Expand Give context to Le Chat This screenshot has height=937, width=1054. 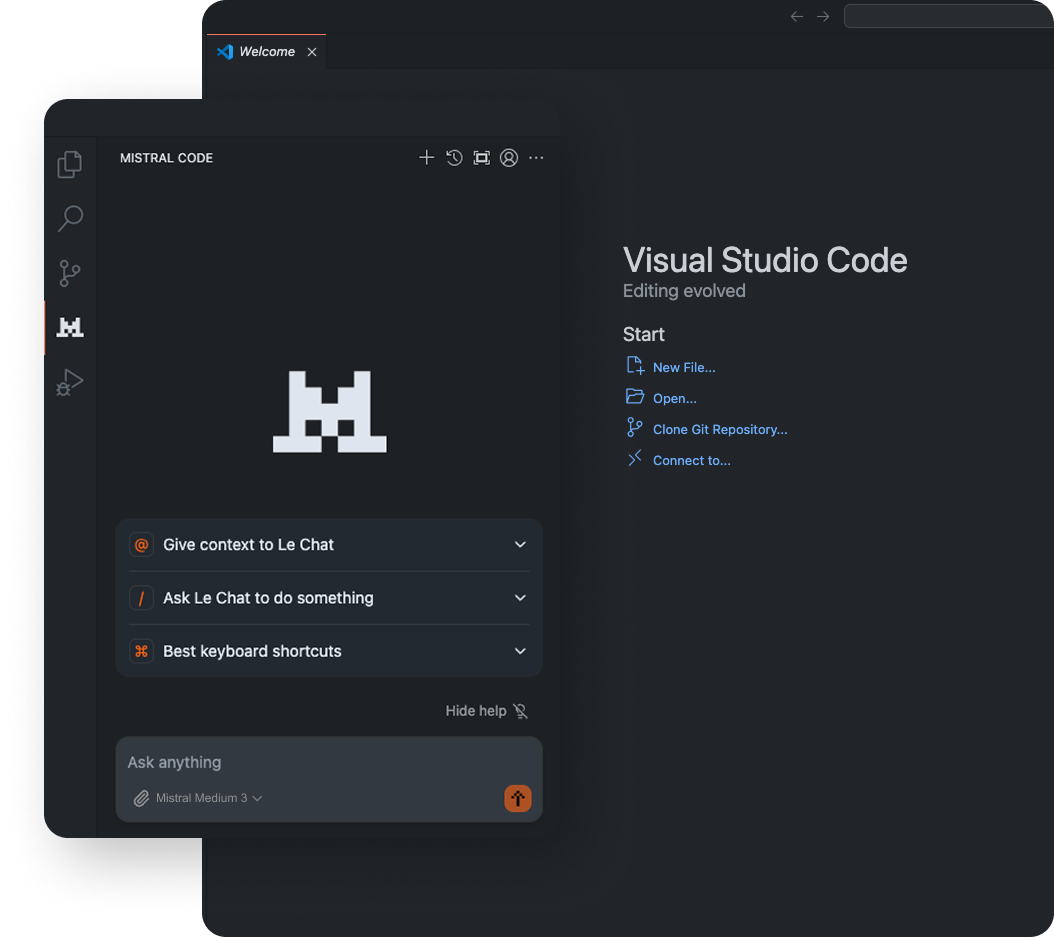point(329,545)
